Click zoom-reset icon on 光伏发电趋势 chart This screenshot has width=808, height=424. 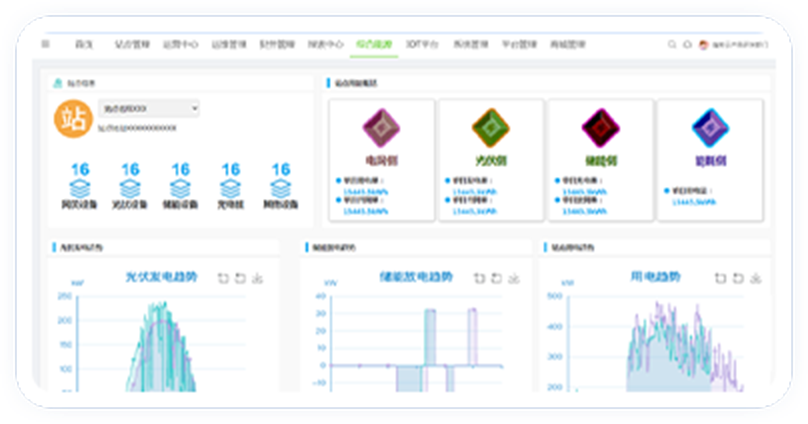[240, 278]
